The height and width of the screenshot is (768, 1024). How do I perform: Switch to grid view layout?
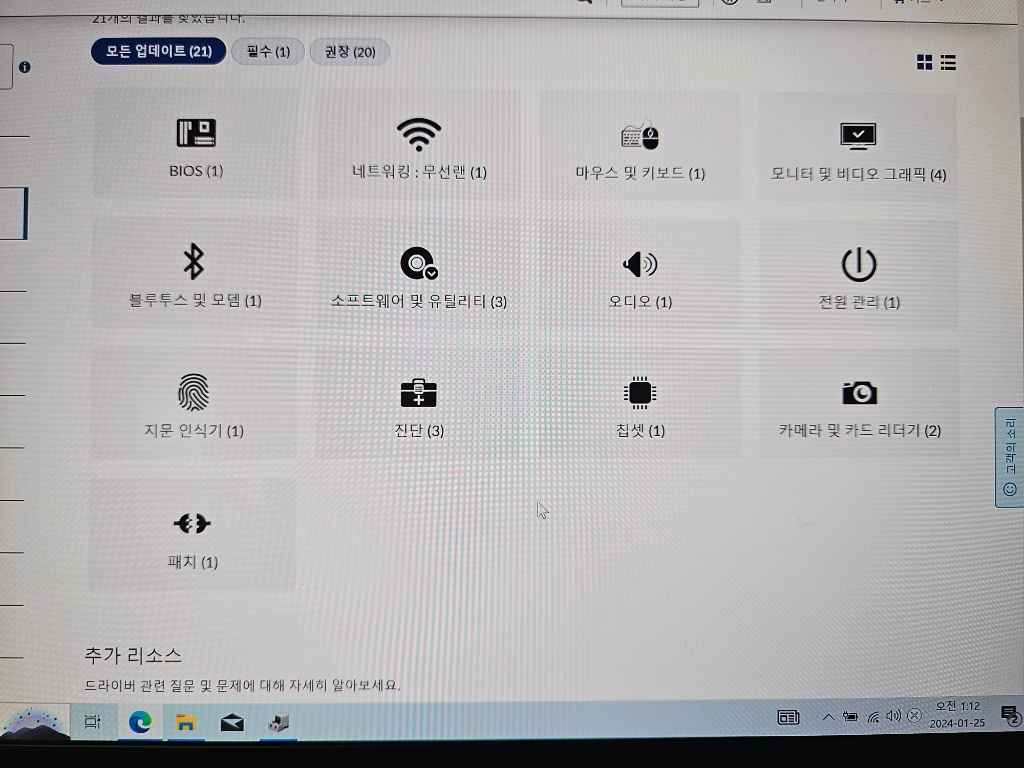click(925, 63)
